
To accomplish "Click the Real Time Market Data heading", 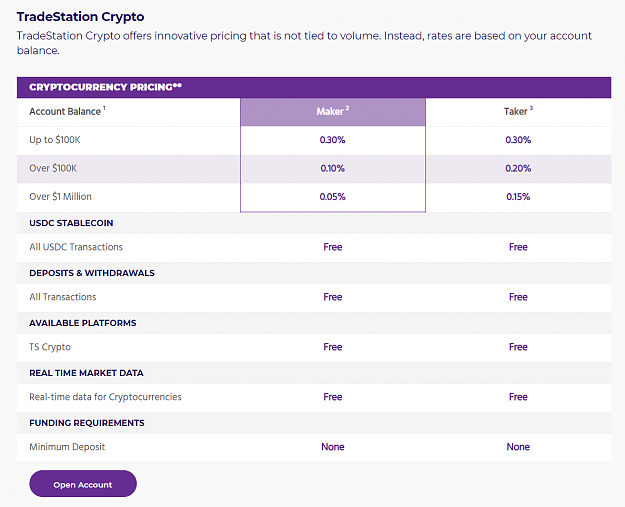I will click(x=86, y=373).
